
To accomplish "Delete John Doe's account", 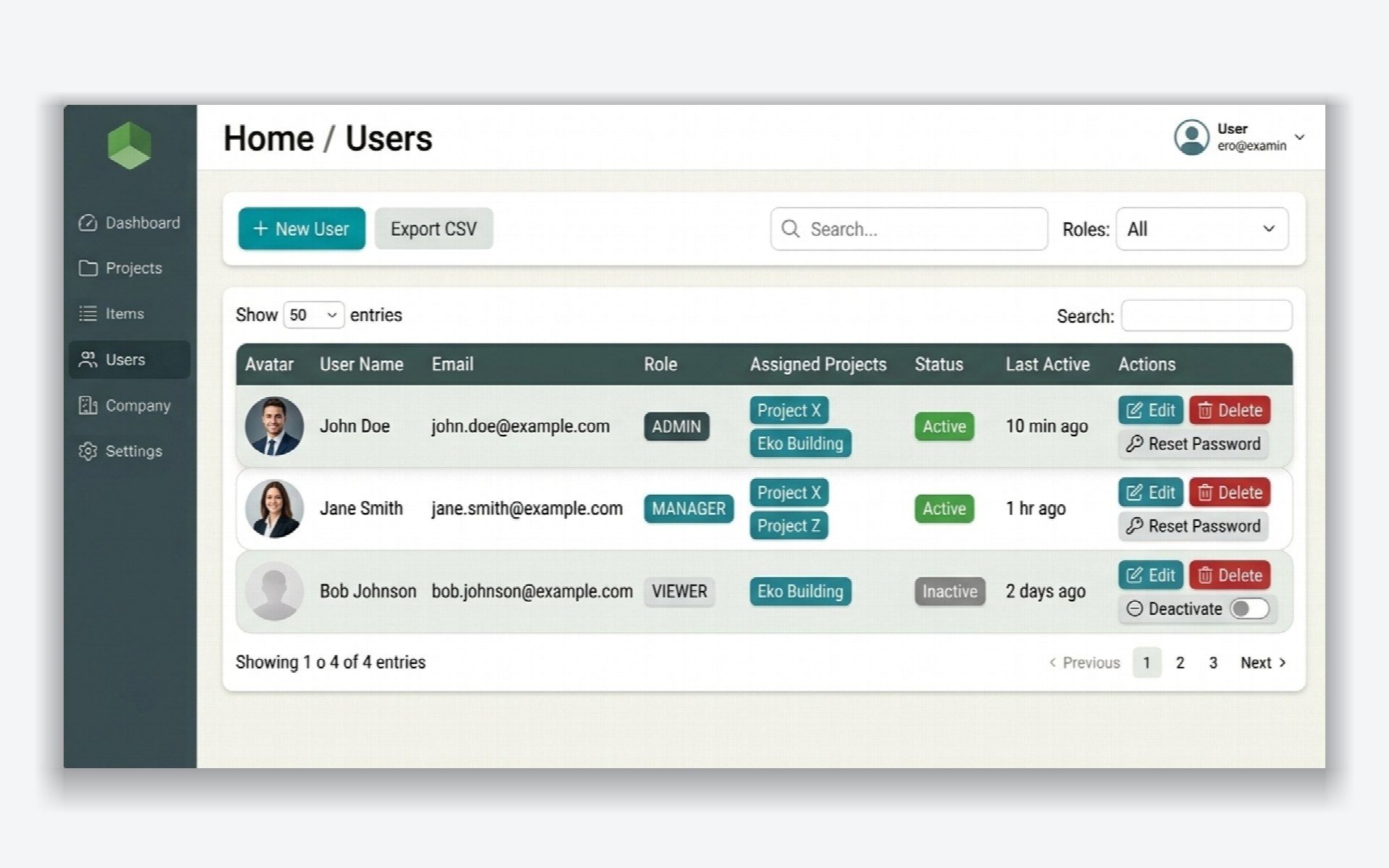I will (1230, 410).
